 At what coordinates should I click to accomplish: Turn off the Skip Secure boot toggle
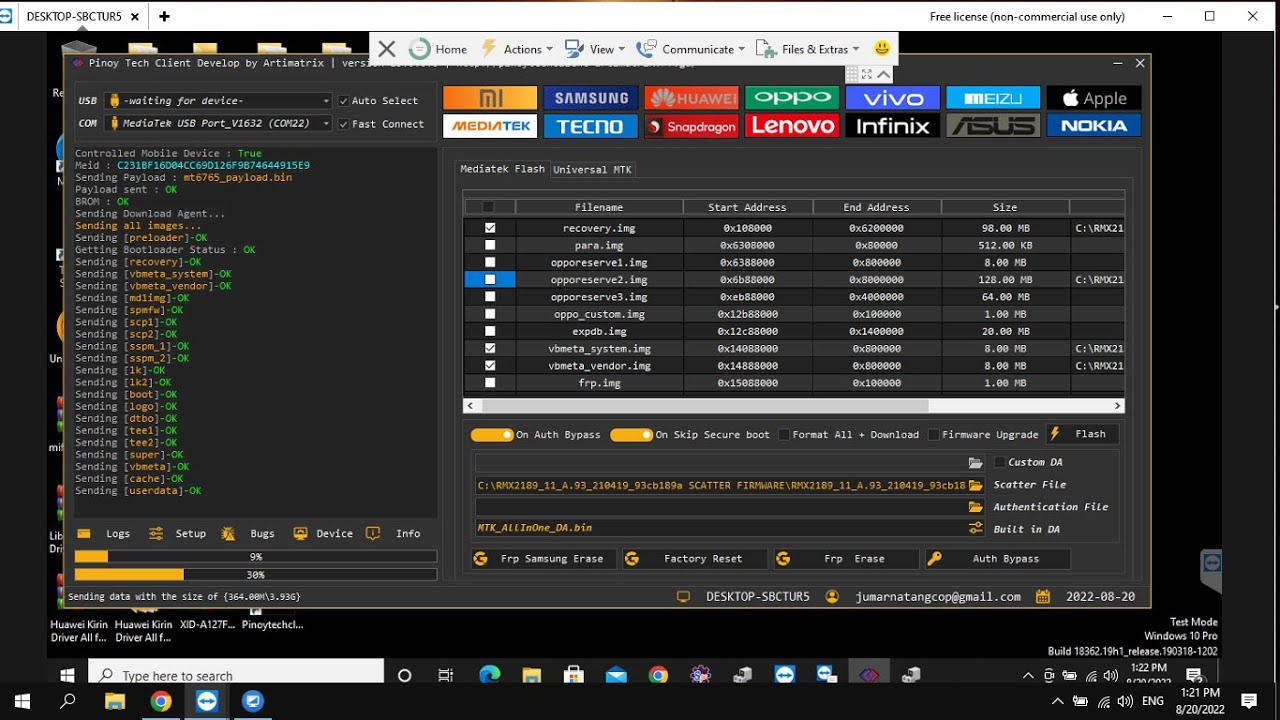point(631,435)
